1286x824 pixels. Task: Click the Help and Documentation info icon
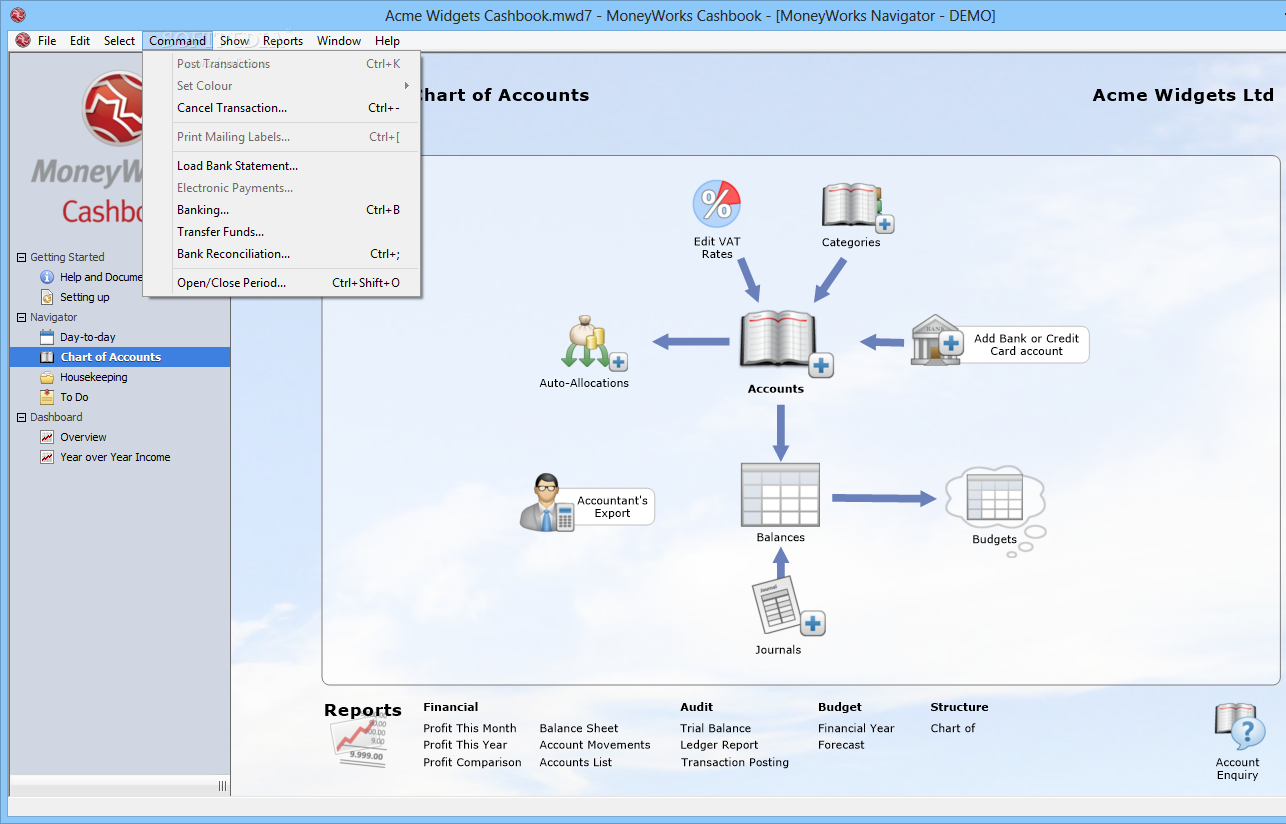[x=47, y=277]
